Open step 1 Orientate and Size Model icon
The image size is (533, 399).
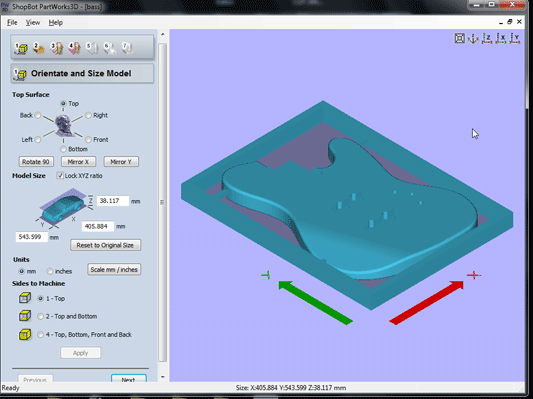coord(21,48)
